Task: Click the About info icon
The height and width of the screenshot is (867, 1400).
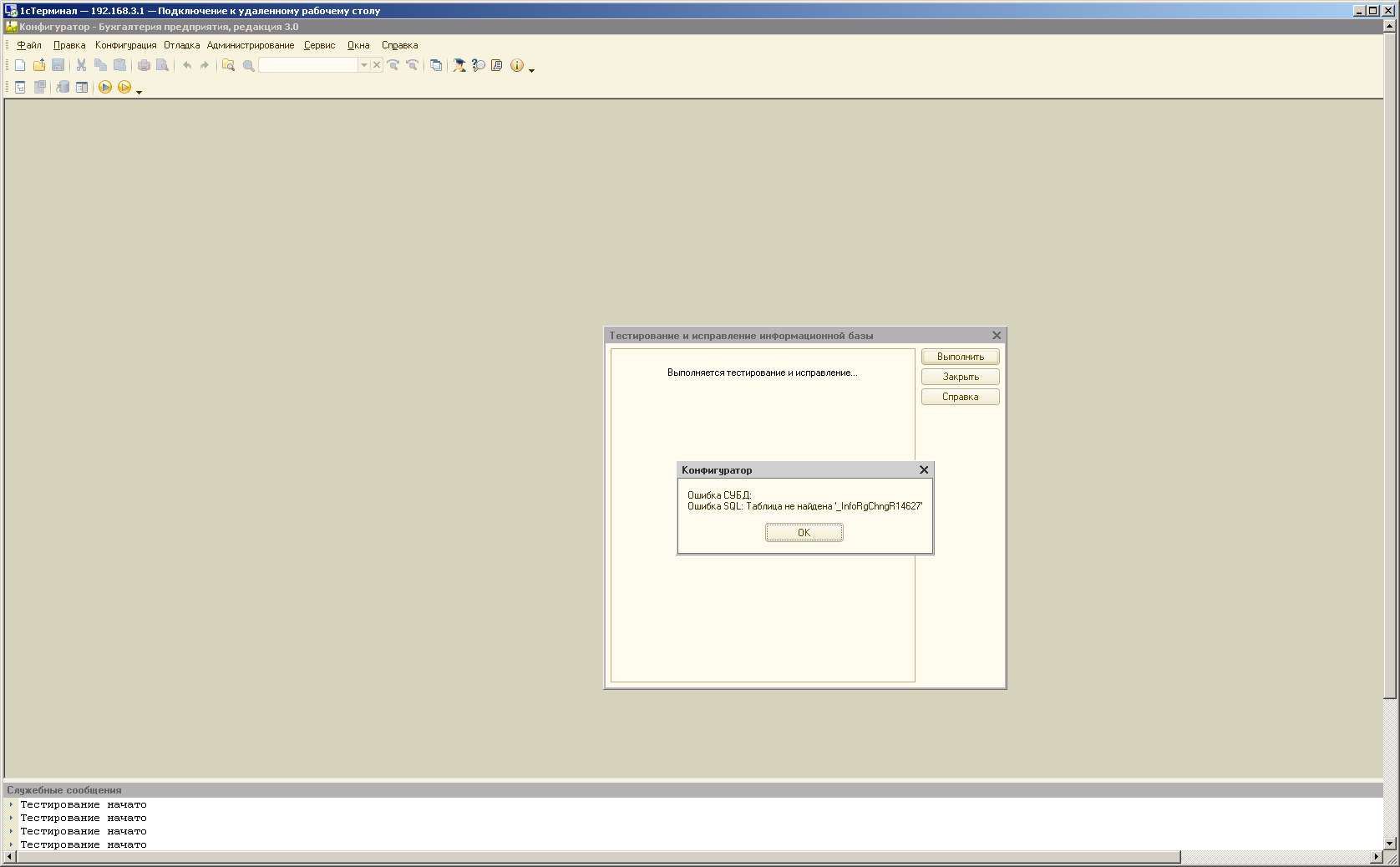Action: [517, 65]
